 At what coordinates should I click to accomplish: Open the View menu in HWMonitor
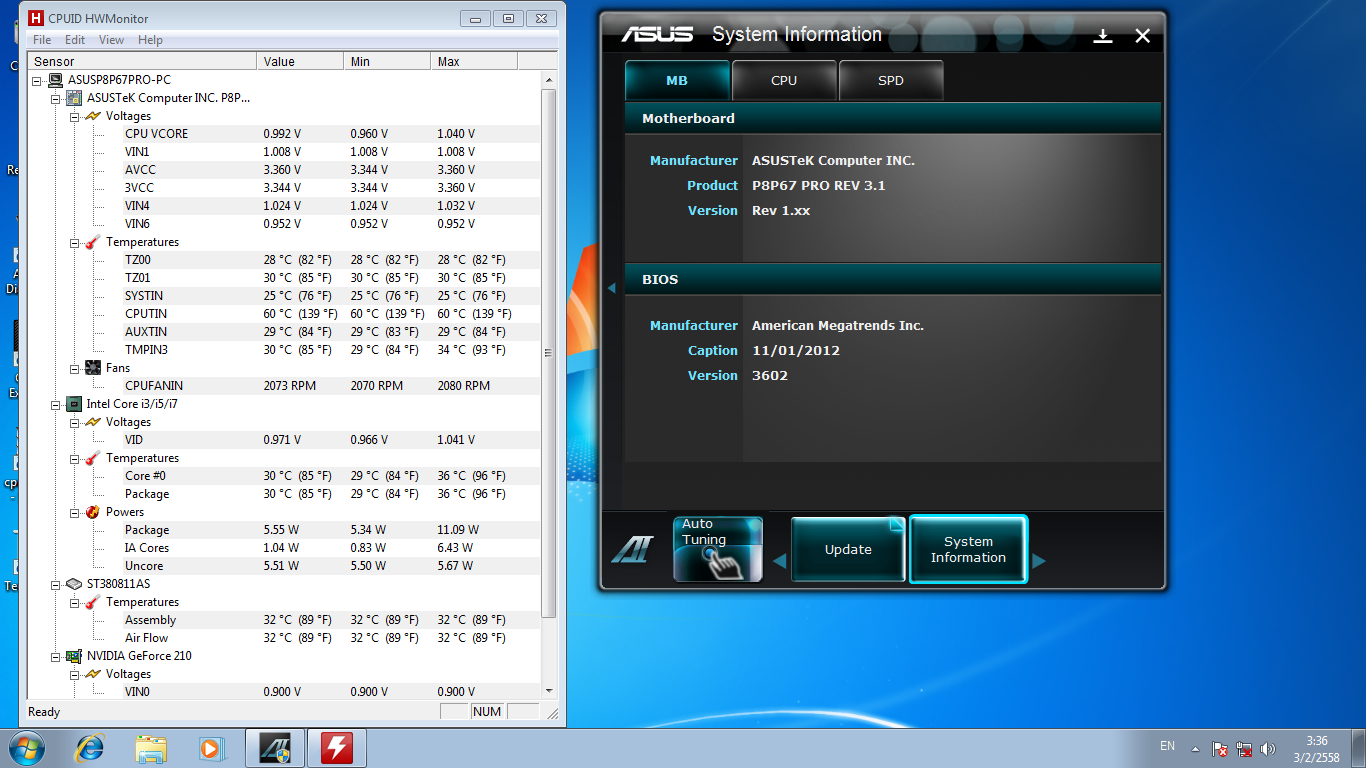[111, 40]
